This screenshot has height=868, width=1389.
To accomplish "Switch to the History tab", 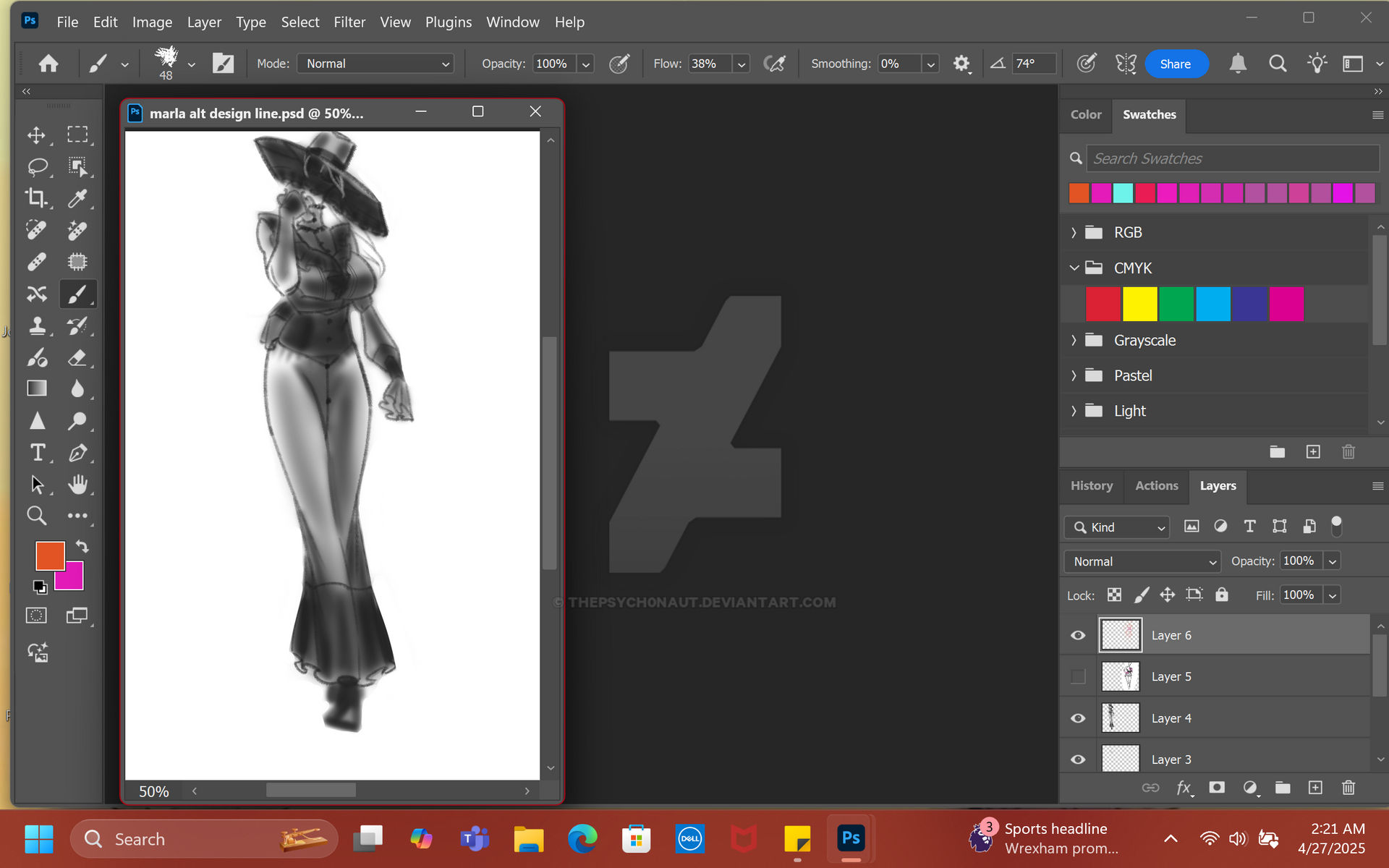I will coord(1092,485).
